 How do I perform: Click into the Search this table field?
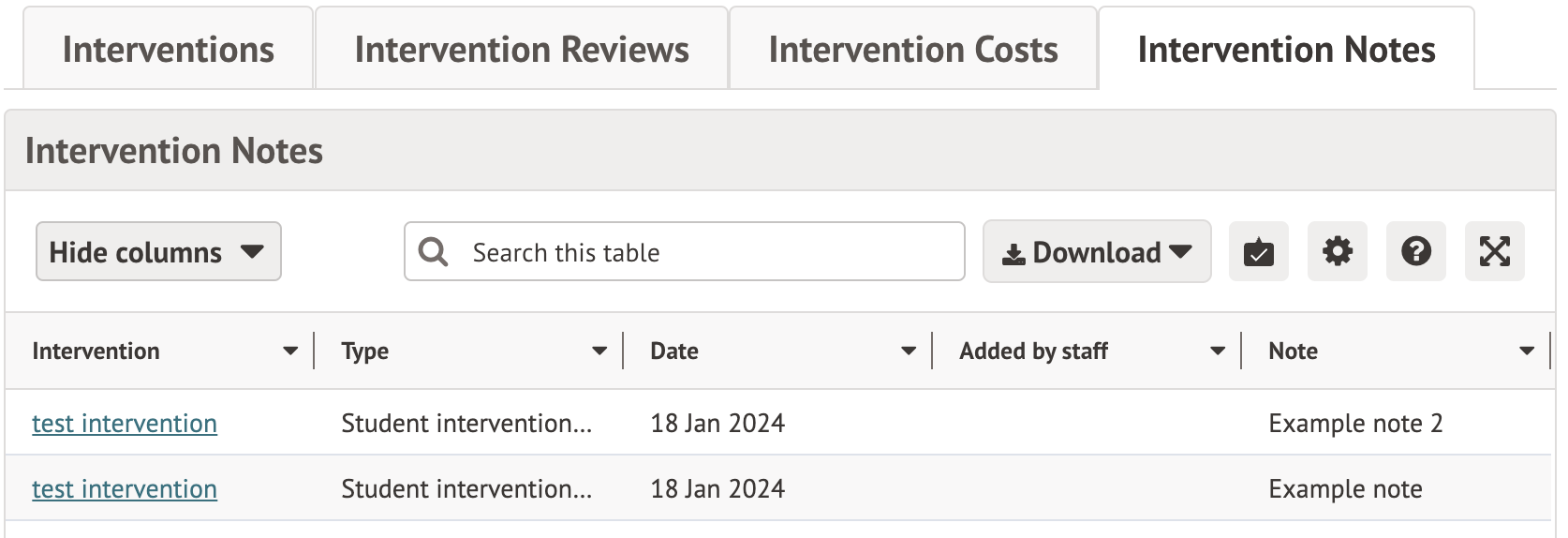tap(703, 252)
